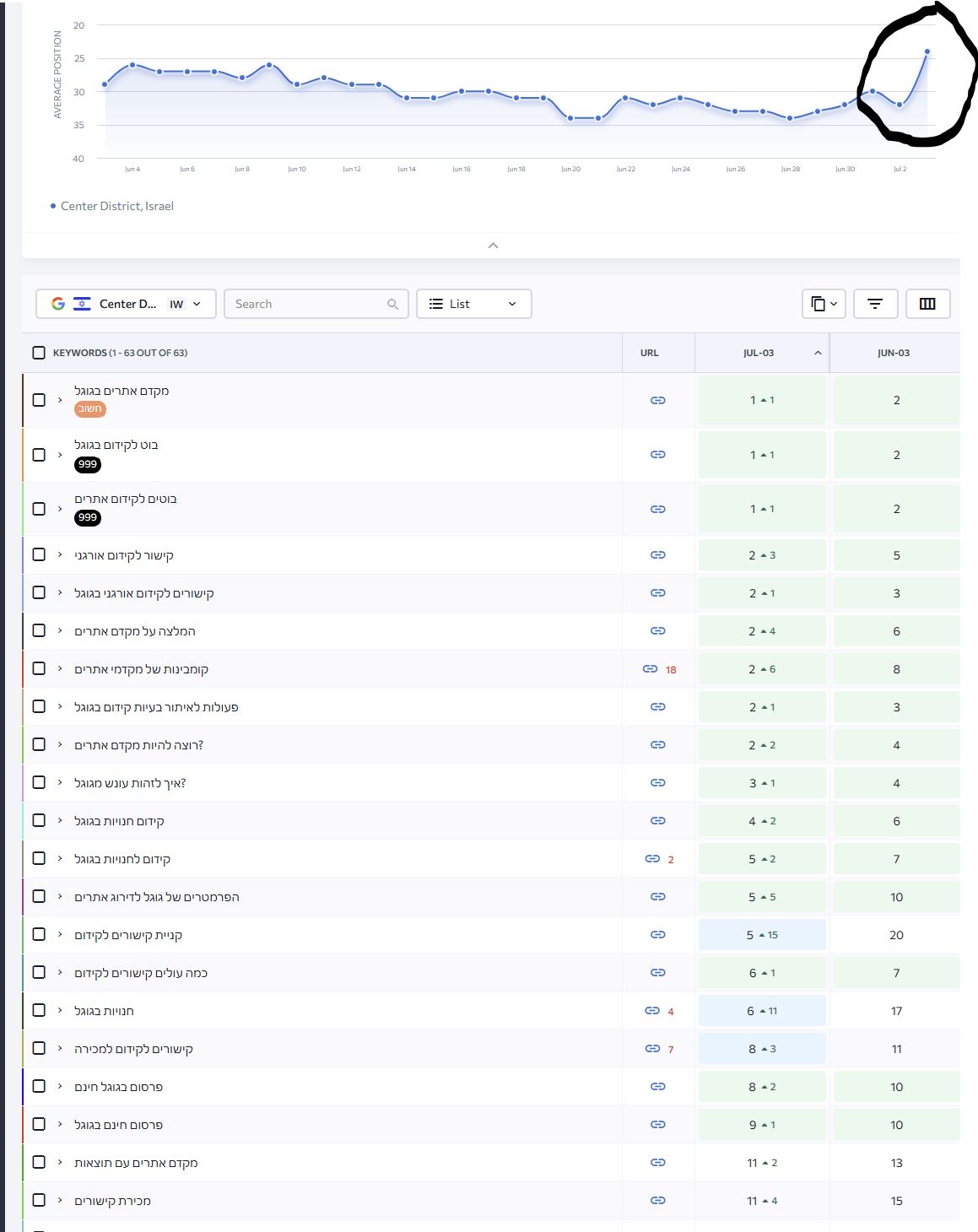The image size is (978, 1232).
Task: Expand row for כמה עולים קישורים לקידום
Action: coord(60,972)
